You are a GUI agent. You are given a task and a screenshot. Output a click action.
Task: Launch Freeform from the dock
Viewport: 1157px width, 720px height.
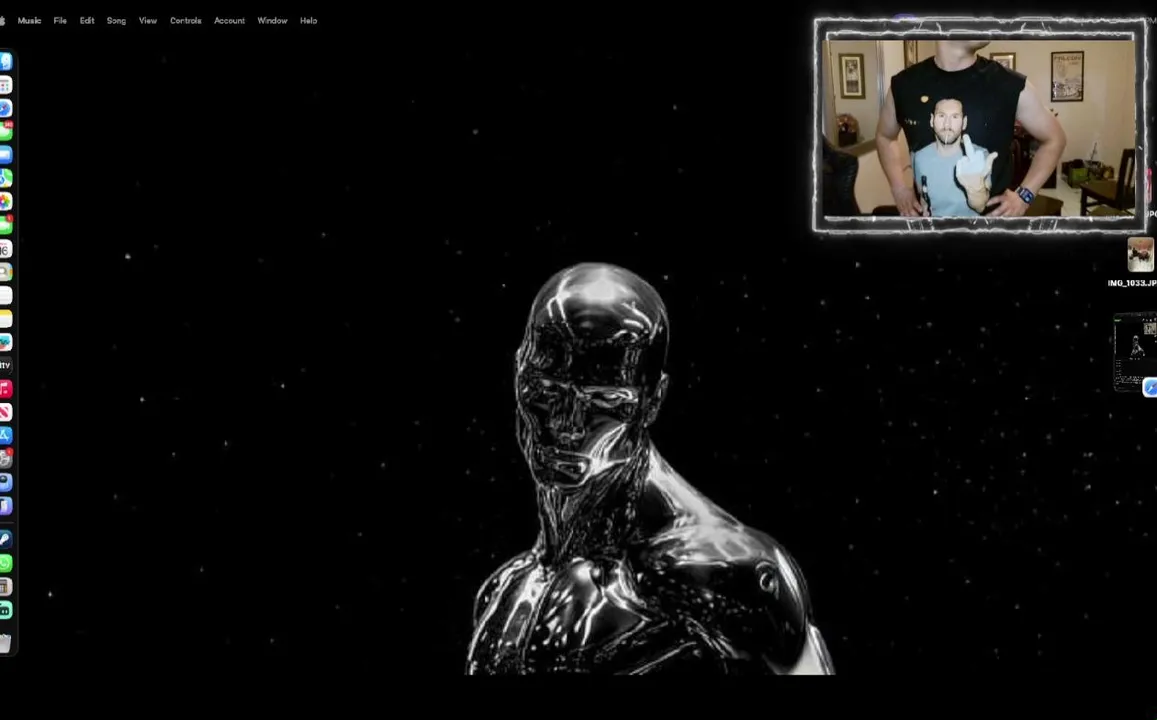5,342
